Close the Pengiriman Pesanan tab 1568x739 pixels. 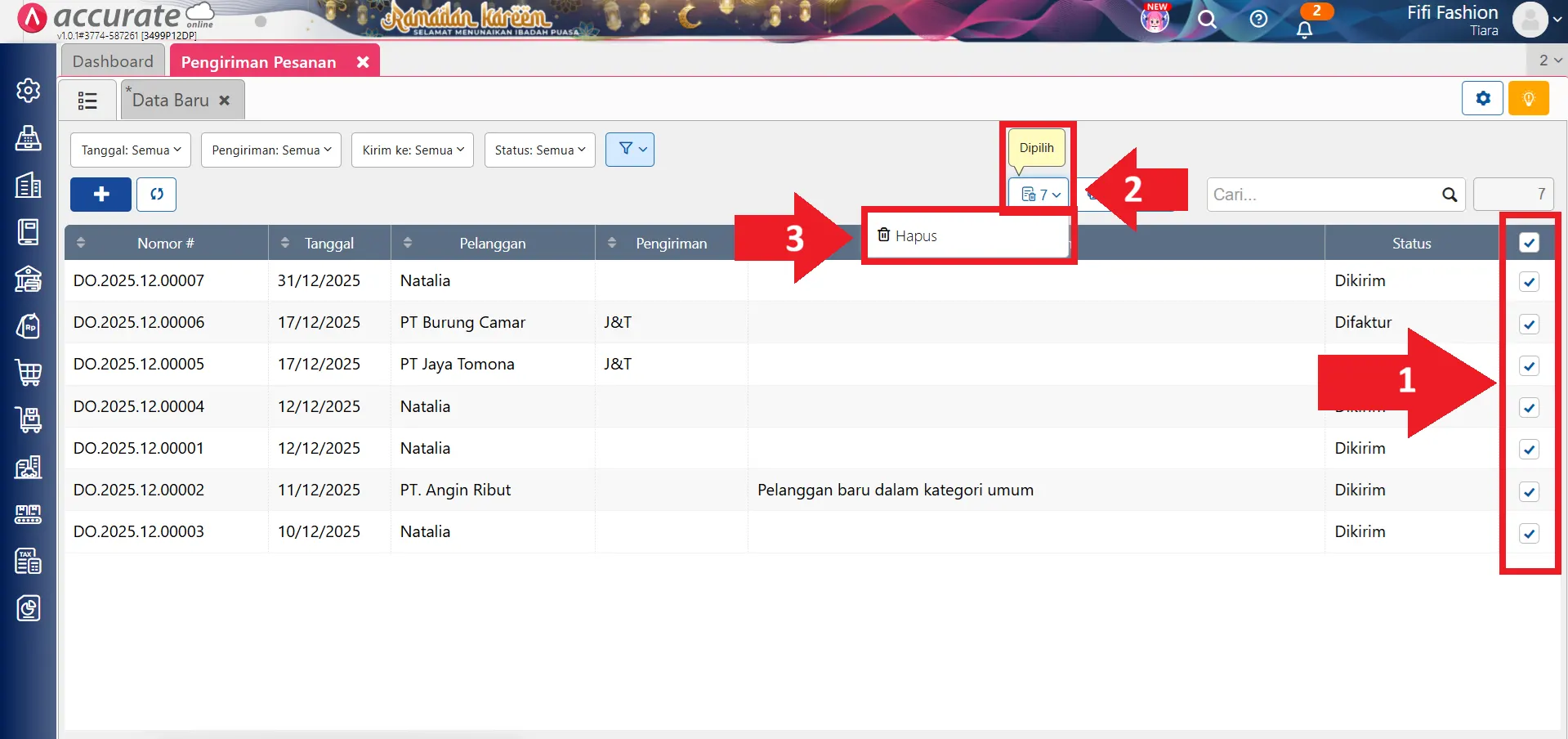point(363,62)
